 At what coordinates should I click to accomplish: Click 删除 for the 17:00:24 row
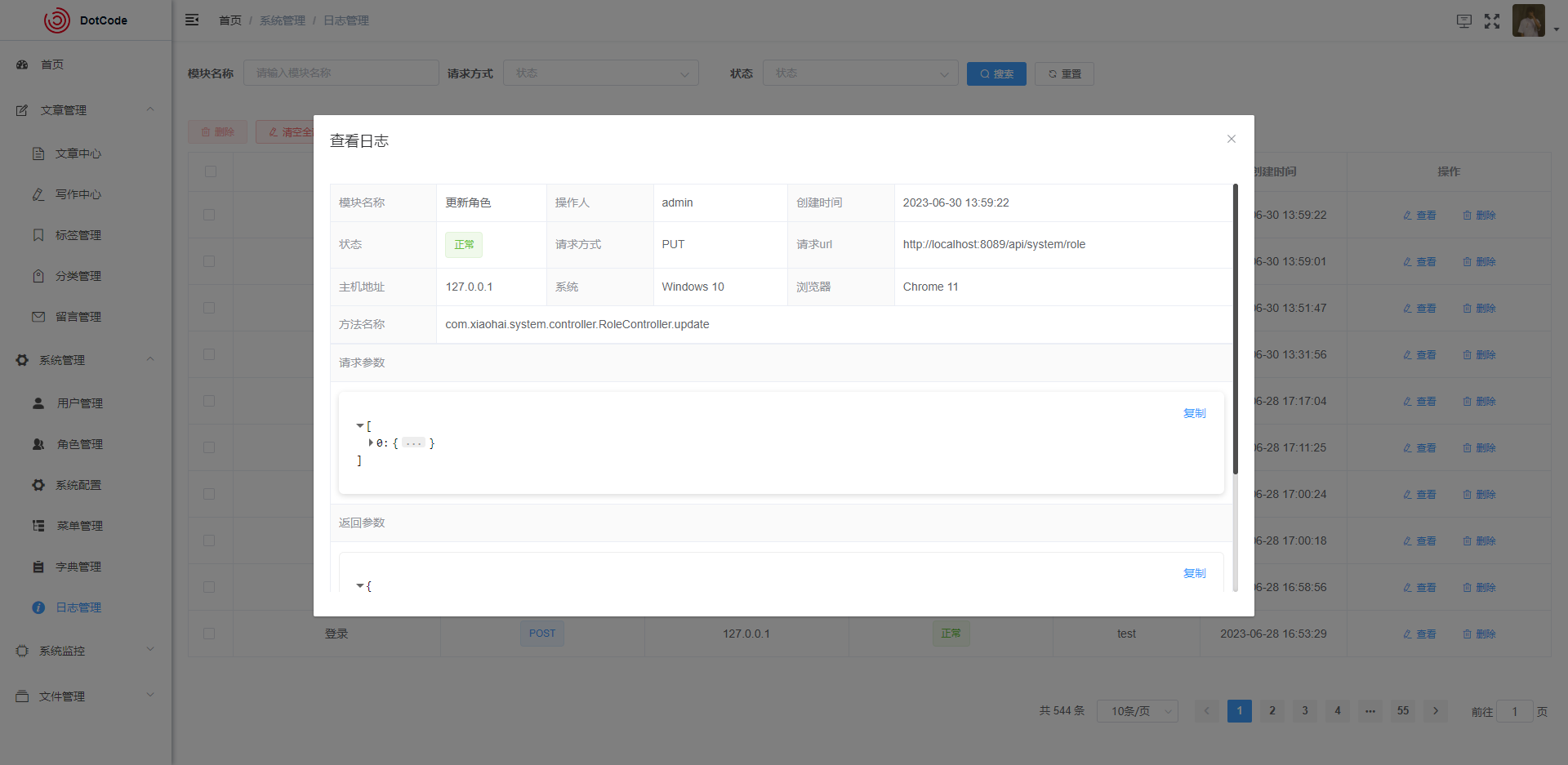[x=1479, y=495]
